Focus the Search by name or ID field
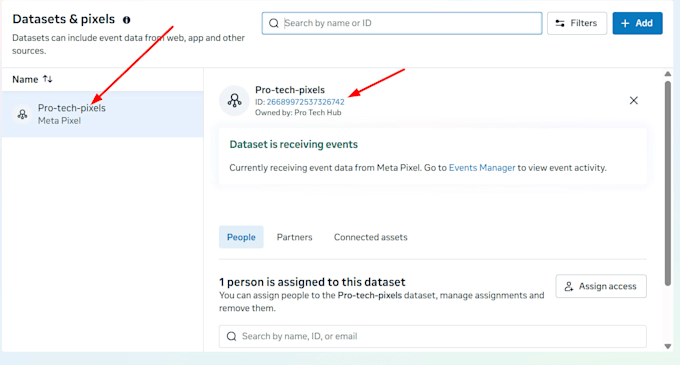Screen dimensions: 680x365 (402, 23)
